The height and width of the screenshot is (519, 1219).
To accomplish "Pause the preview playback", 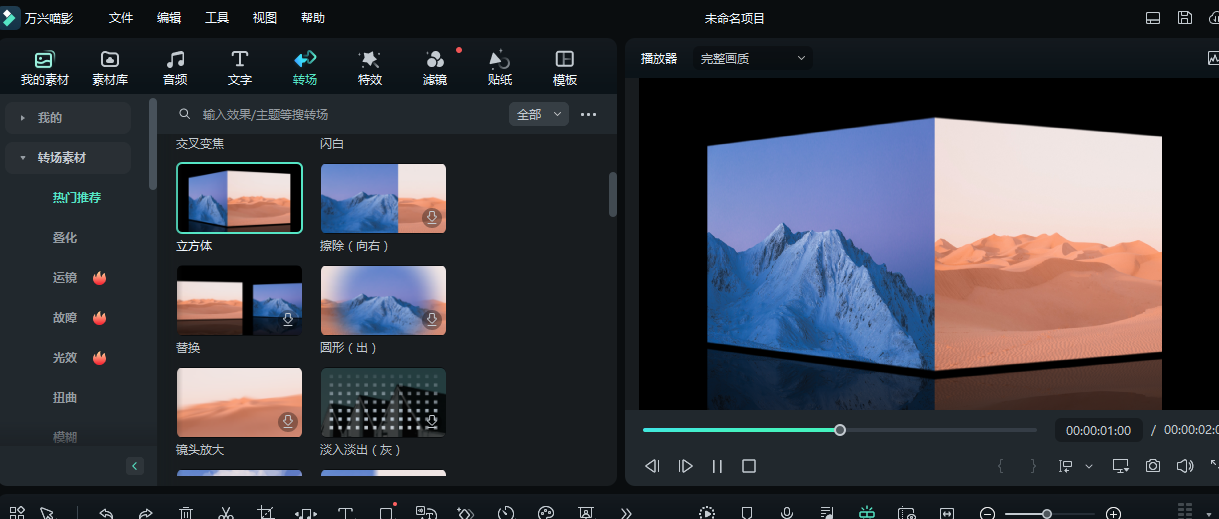I will click(x=717, y=466).
